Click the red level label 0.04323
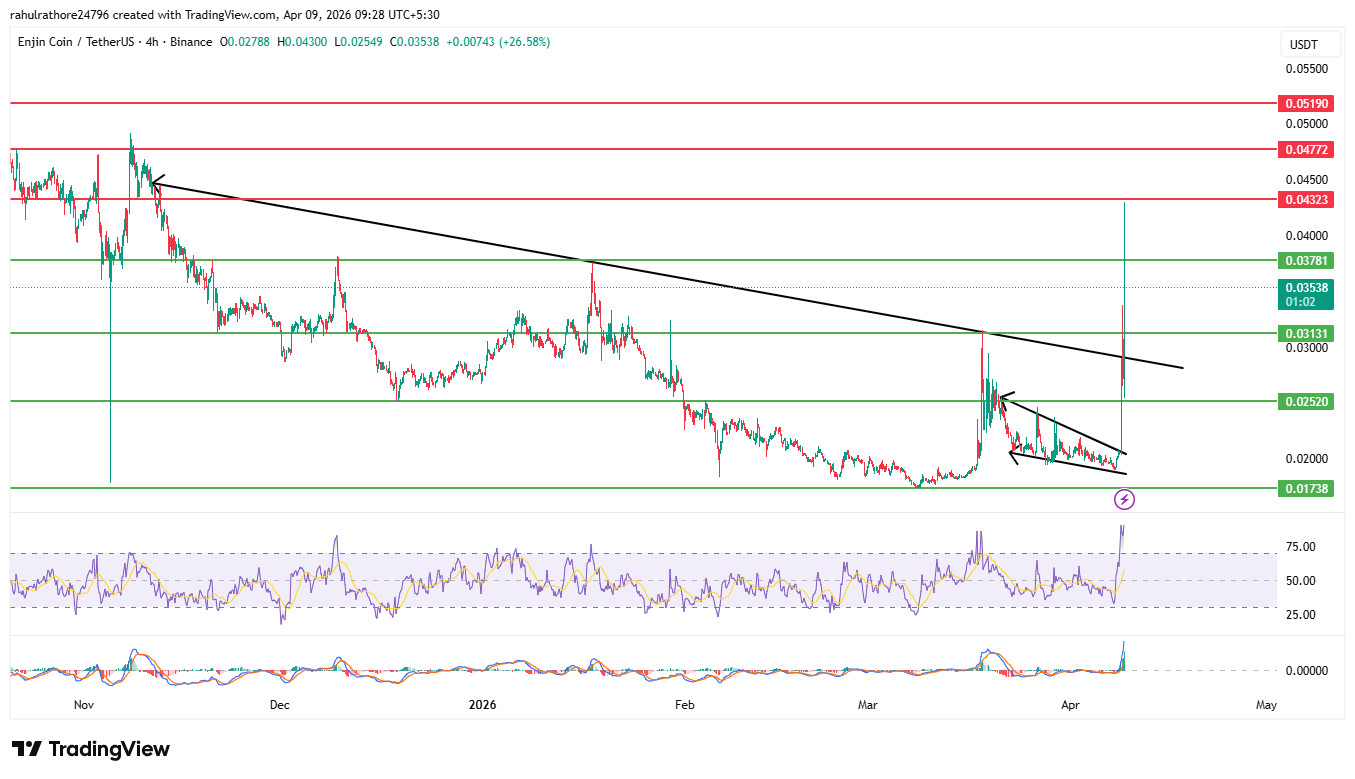 pyautogui.click(x=1305, y=199)
